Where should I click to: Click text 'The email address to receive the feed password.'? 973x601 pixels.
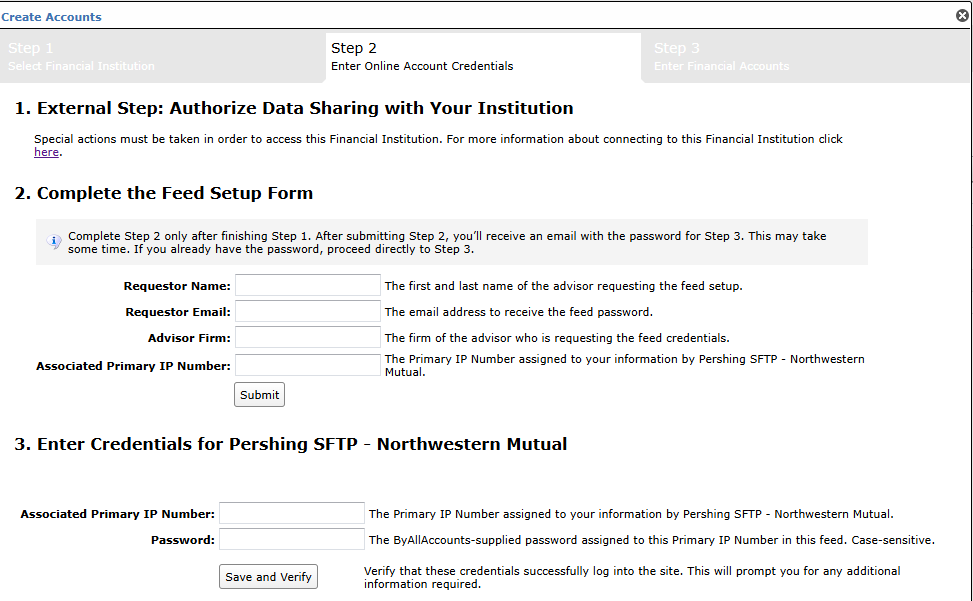point(519,312)
